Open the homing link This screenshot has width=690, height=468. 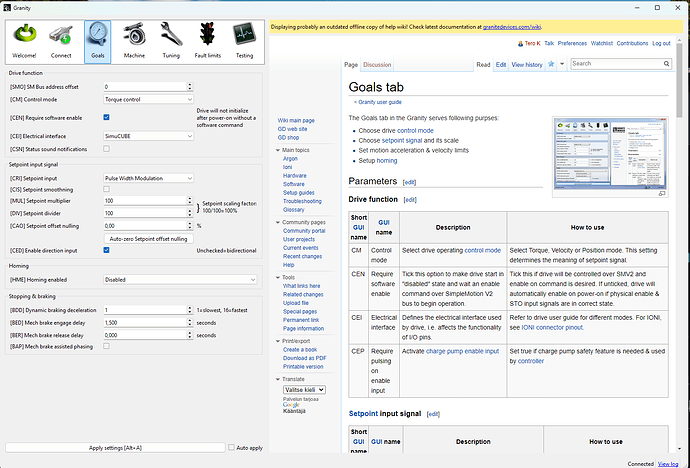tap(387, 161)
